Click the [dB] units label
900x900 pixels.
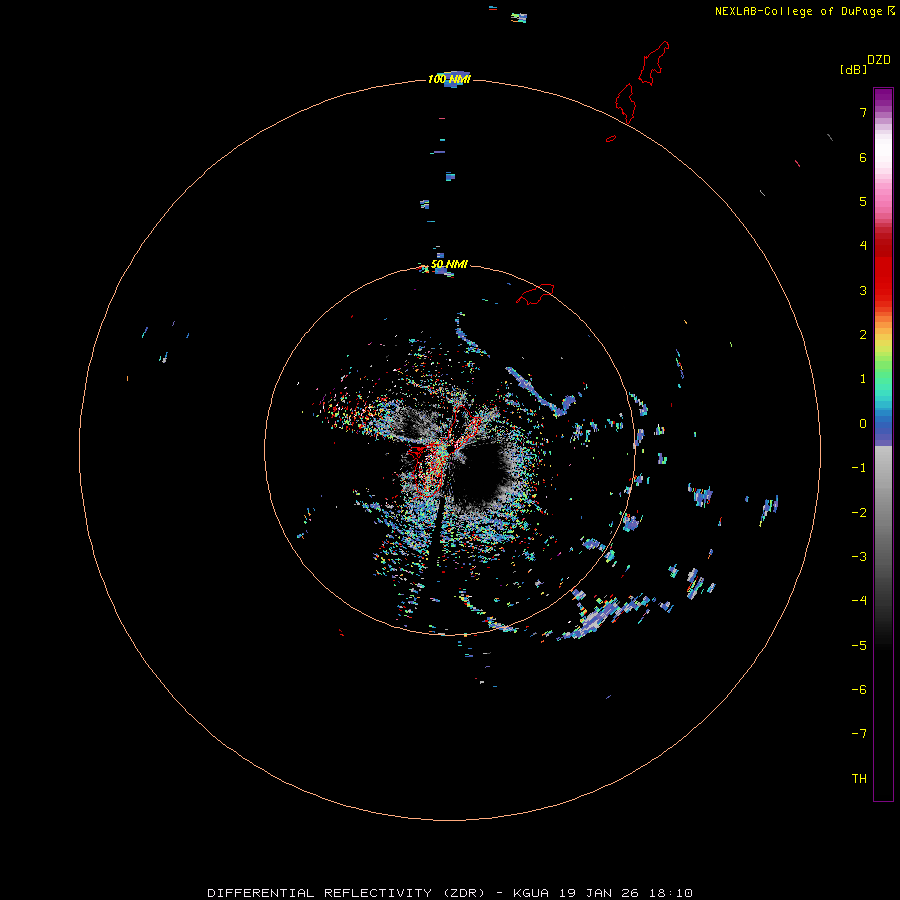point(853,69)
